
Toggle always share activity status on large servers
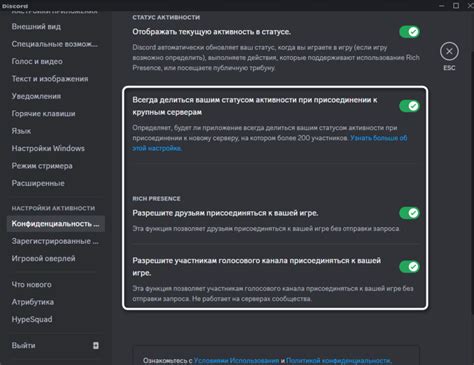click(409, 106)
